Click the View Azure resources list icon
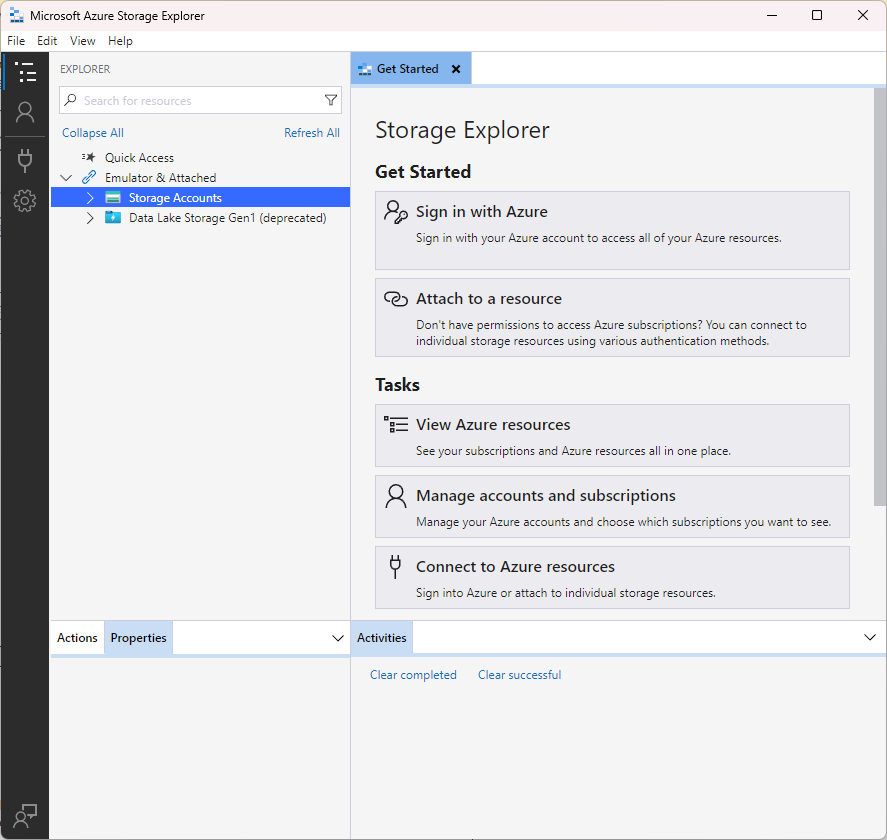Image resolution: width=887 pixels, height=840 pixels. pyautogui.click(x=395, y=424)
